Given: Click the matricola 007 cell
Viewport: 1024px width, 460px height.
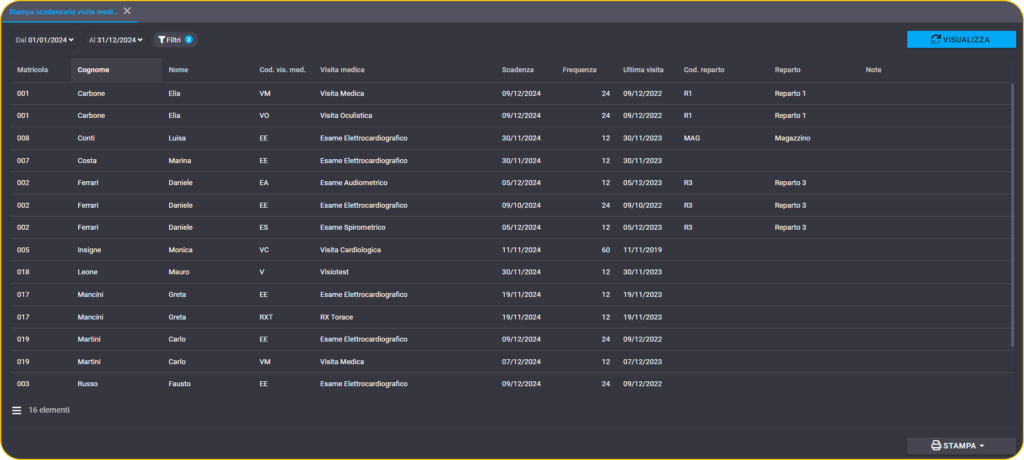Looking at the screenshot, I should [23, 160].
